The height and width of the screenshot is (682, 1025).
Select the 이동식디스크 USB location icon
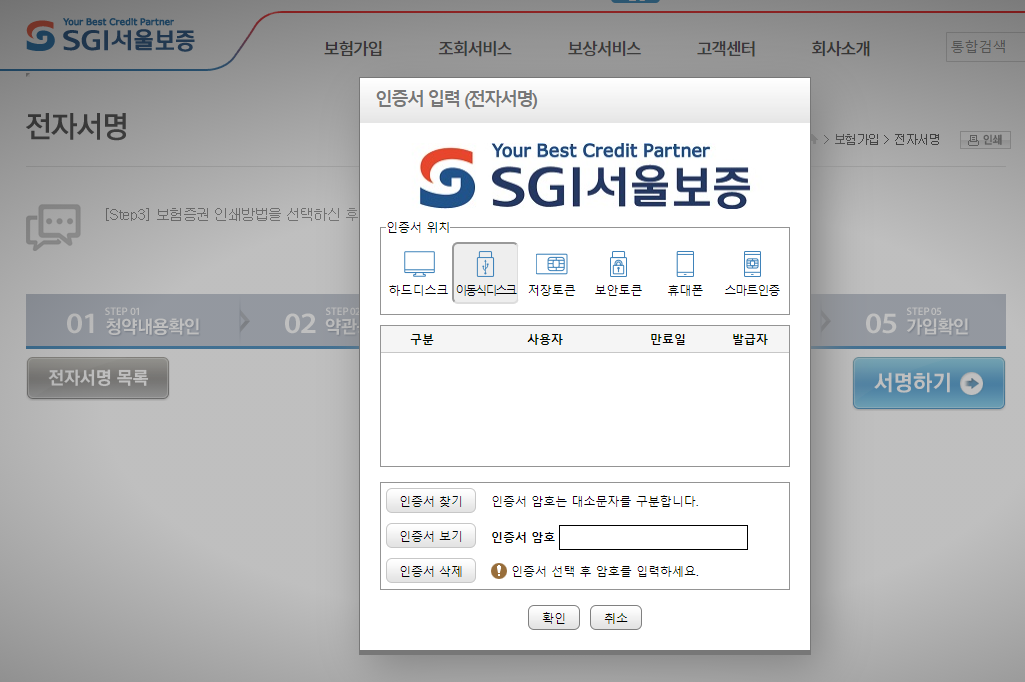(x=485, y=273)
